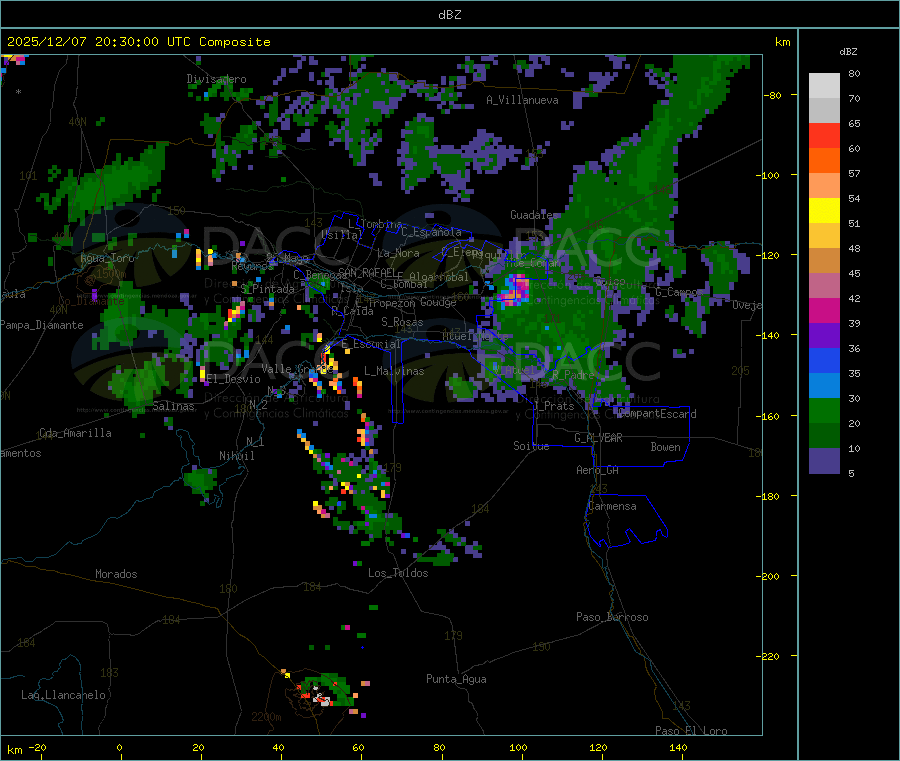The width and height of the screenshot is (900, 761).
Task: Click the dBZ title at top
Action: (x=449, y=15)
